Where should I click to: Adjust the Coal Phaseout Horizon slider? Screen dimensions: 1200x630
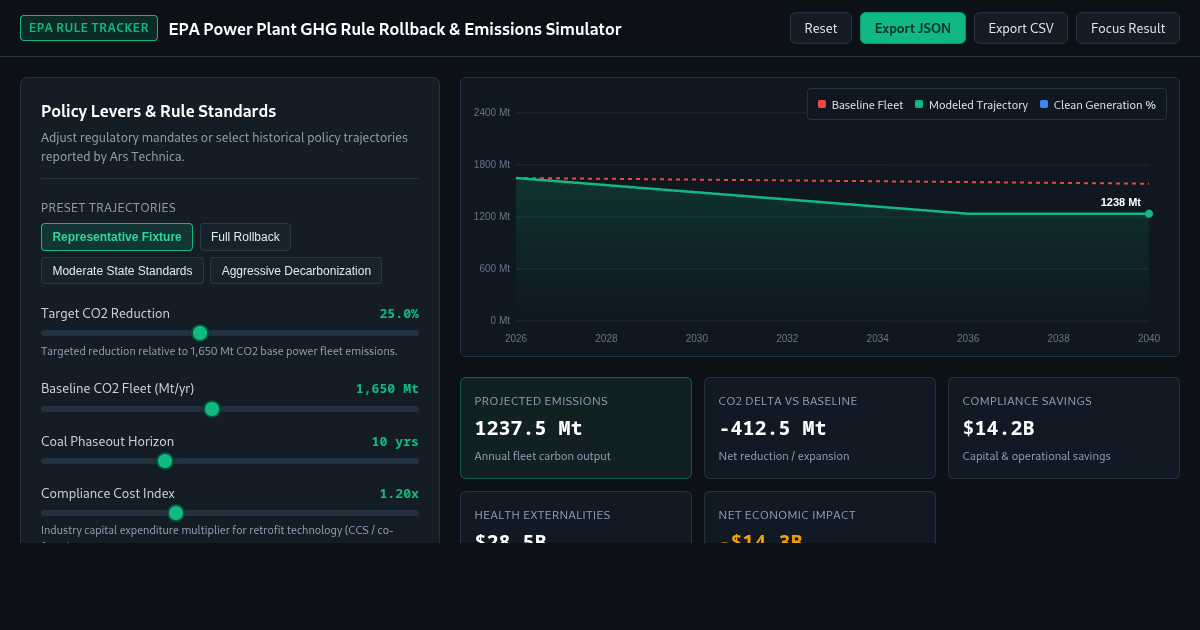coord(230,461)
